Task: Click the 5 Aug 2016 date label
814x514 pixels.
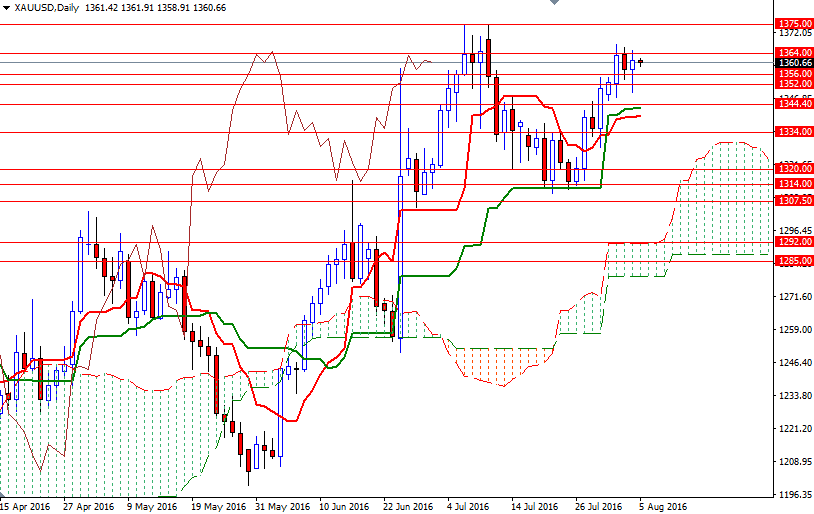Action: click(663, 506)
